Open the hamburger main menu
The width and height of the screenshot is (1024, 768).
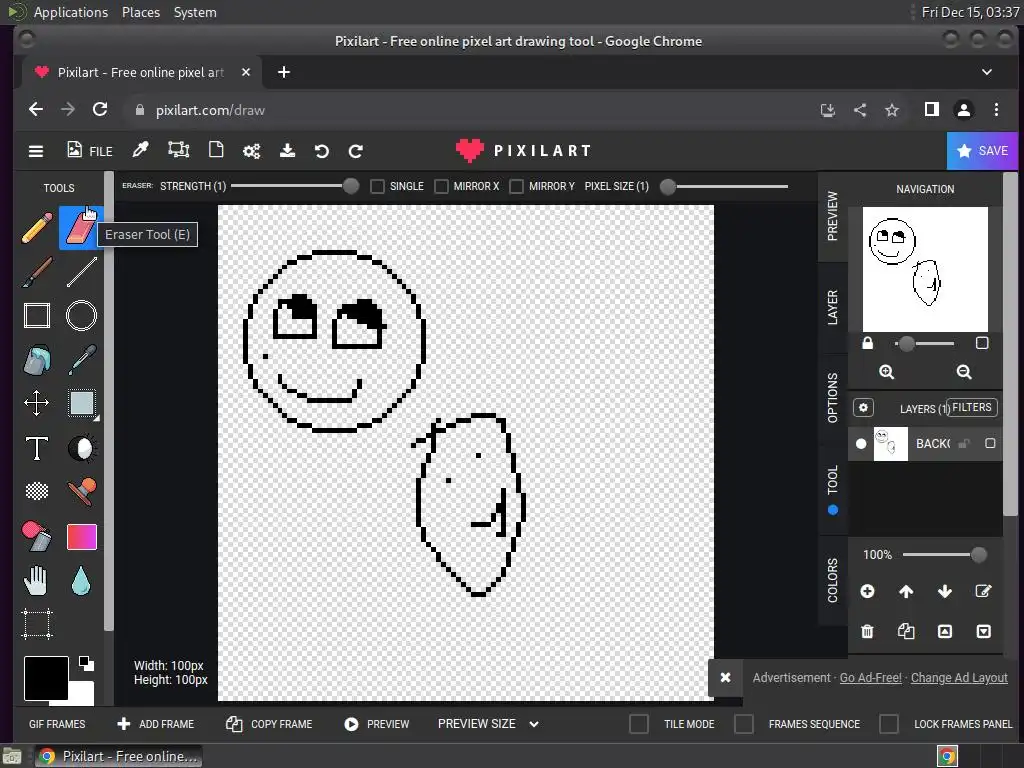click(36, 152)
